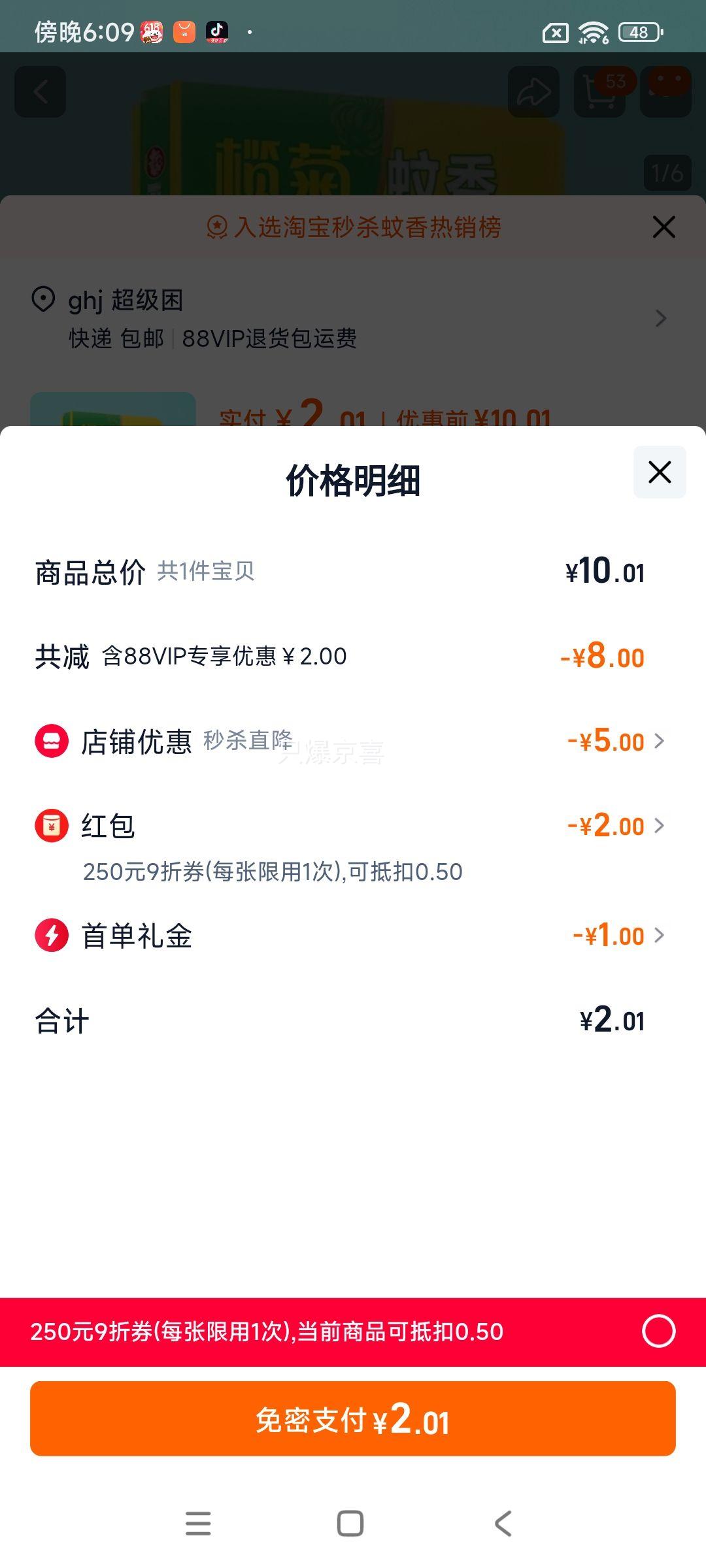Tap the Android system back arrow
The image size is (706, 1568).
click(503, 1523)
